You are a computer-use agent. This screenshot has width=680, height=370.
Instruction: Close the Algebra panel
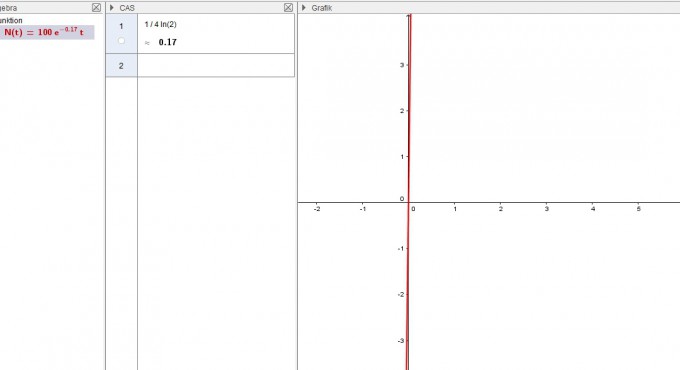(96, 7)
